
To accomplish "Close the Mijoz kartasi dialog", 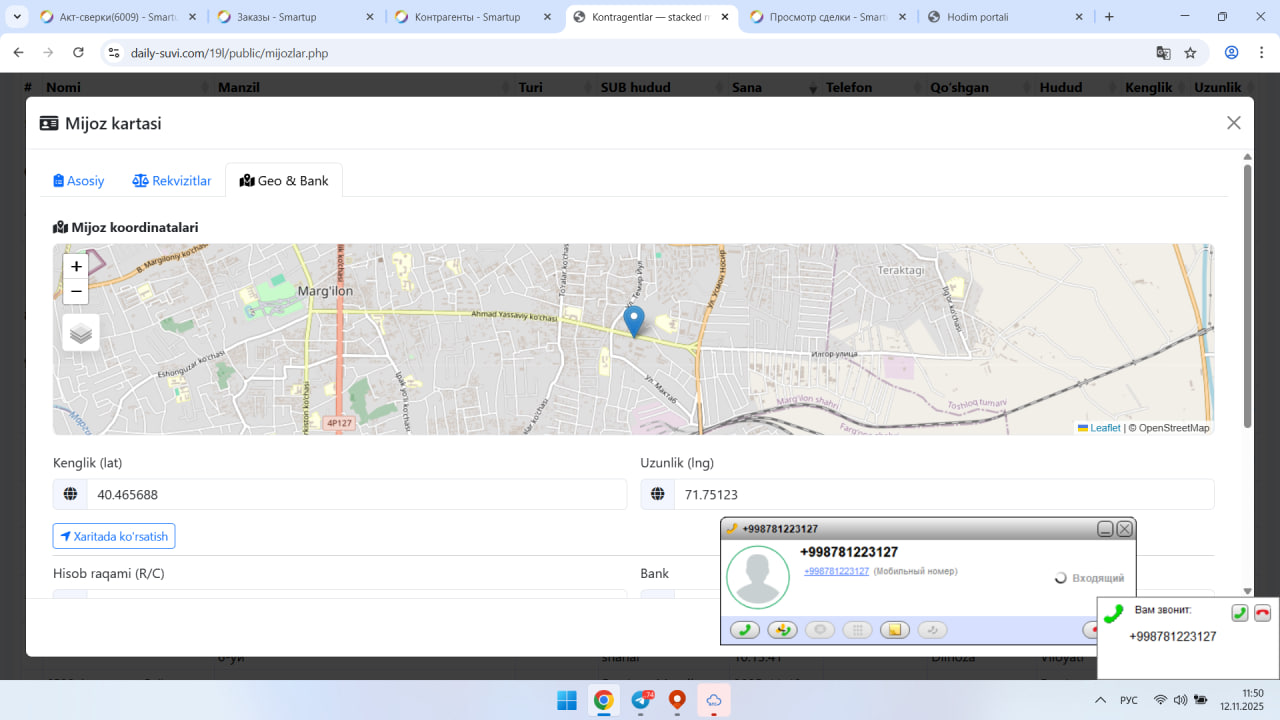I will [x=1233, y=123].
